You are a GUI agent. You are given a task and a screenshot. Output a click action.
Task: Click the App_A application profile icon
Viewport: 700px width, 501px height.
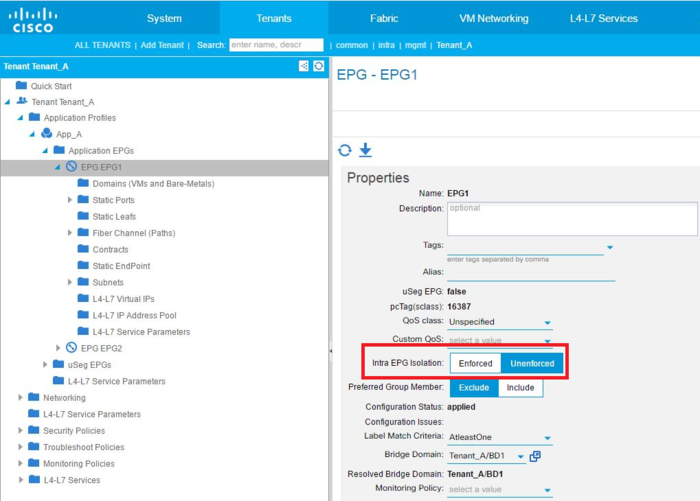pyautogui.click(x=46, y=133)
